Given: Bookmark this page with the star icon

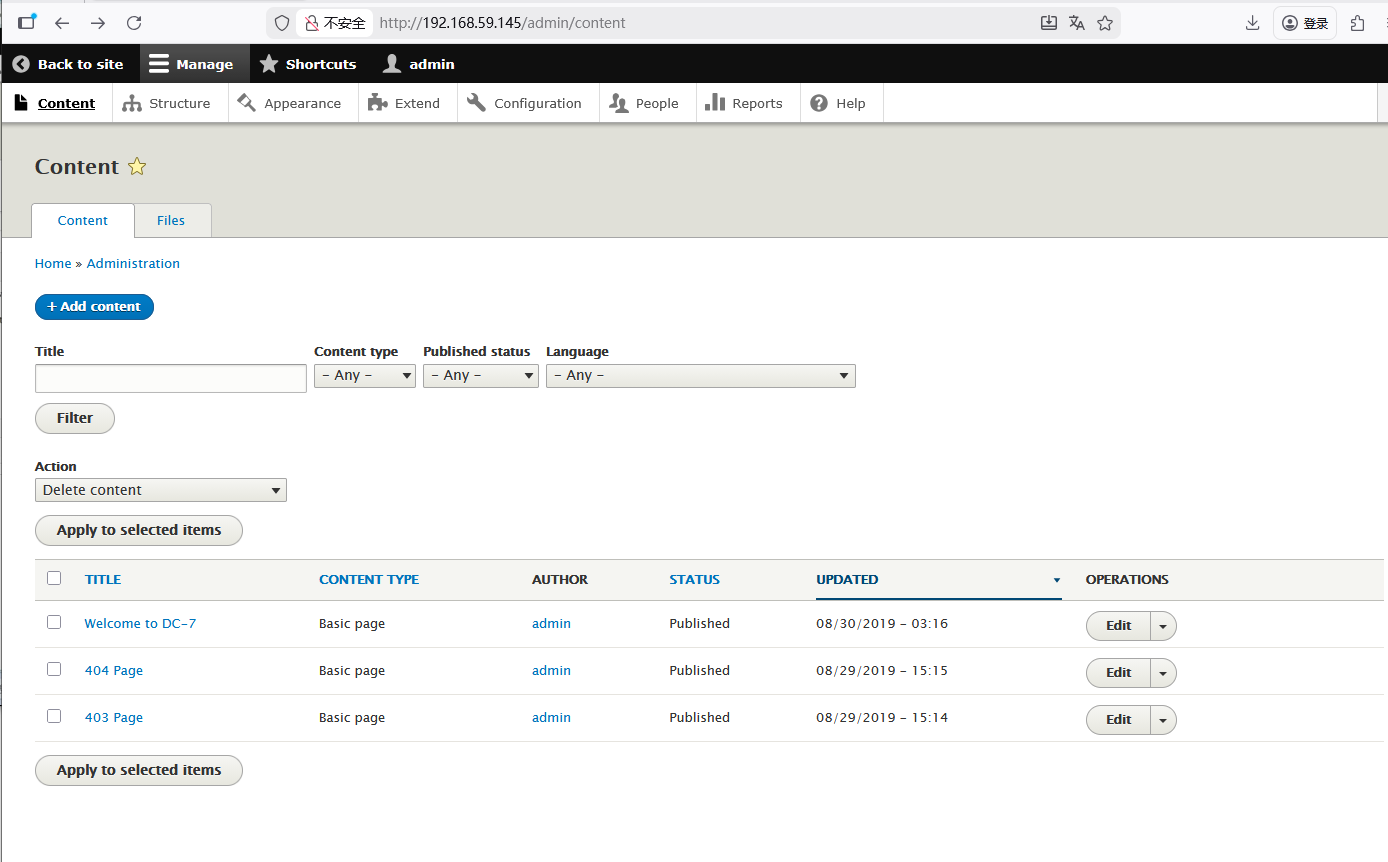Looking at the screenshot, I should point(1105,23).
